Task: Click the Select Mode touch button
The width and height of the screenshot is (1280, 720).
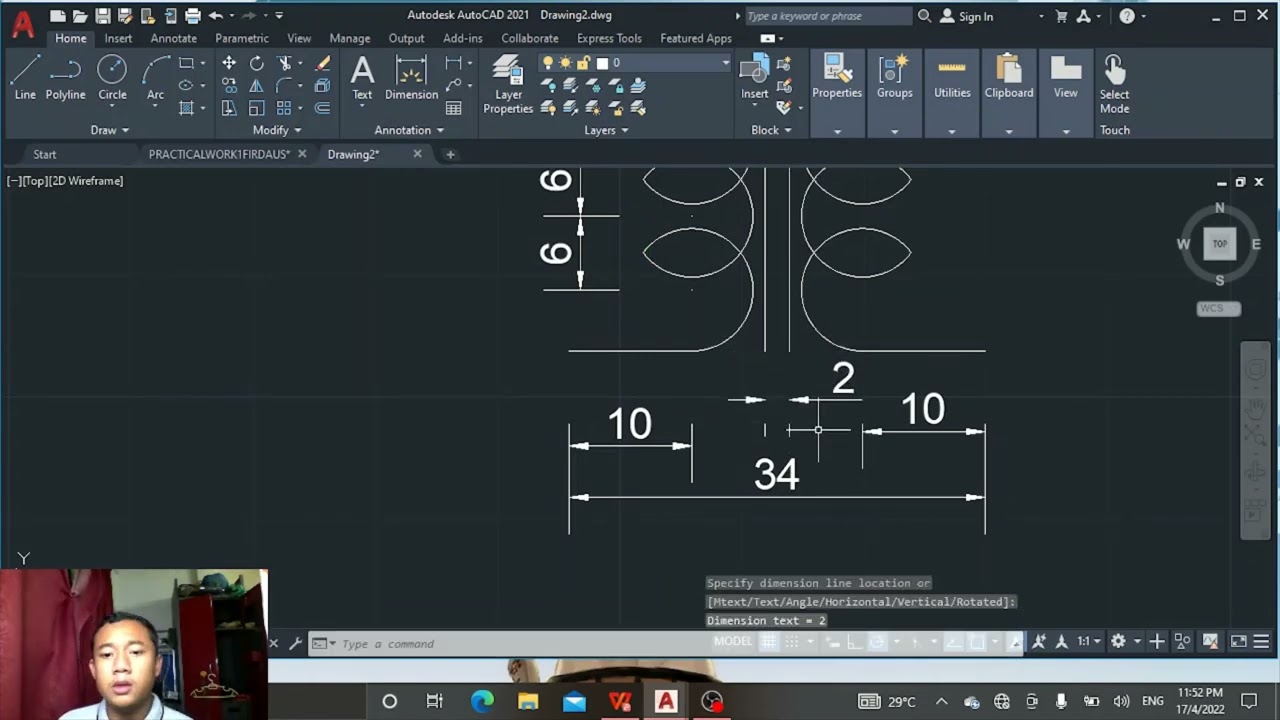Action: coord(1114,85)
